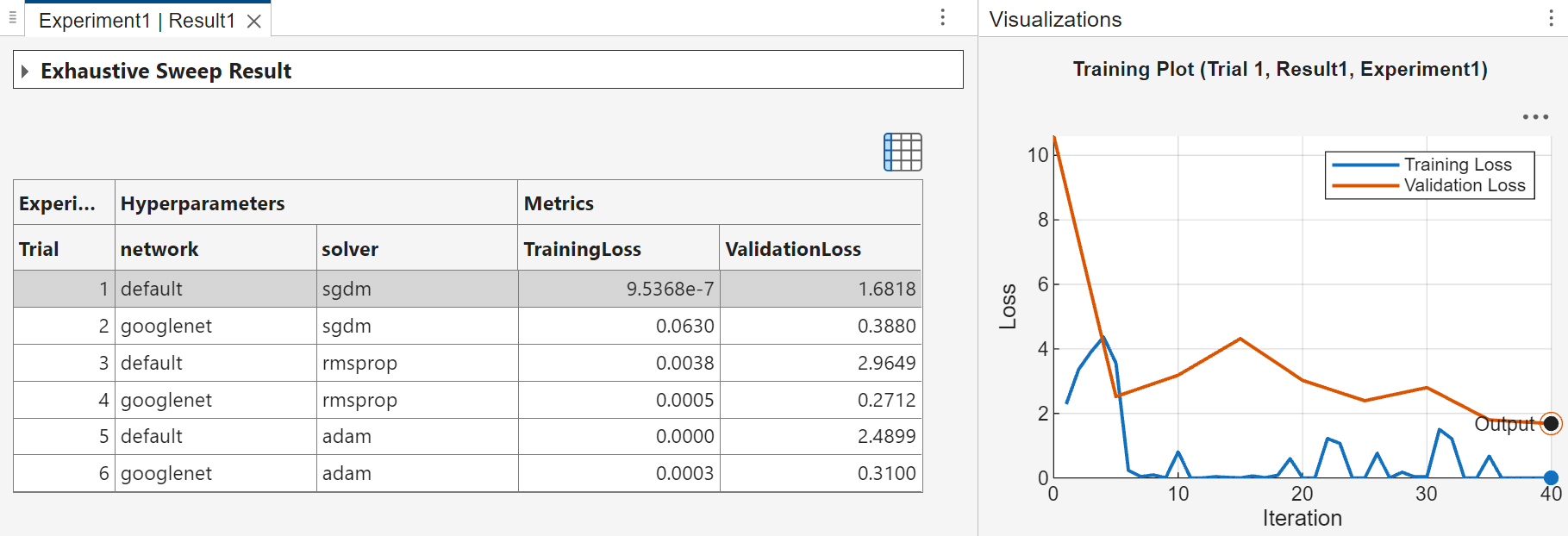Click the 0.0005 training loss cell
Viewport: 1568px width, 536px height.
pyautogui.click(x=619, y=400)
